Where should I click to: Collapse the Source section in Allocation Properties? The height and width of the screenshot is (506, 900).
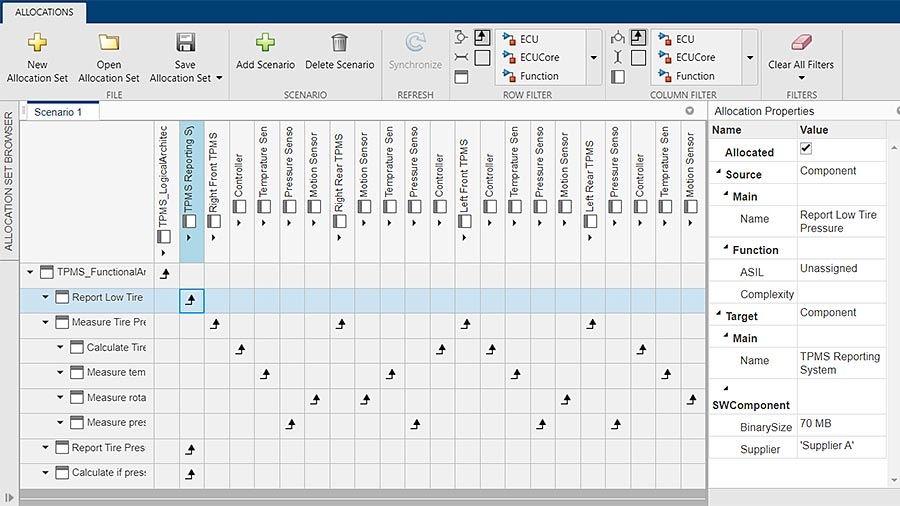pos(717,175)
